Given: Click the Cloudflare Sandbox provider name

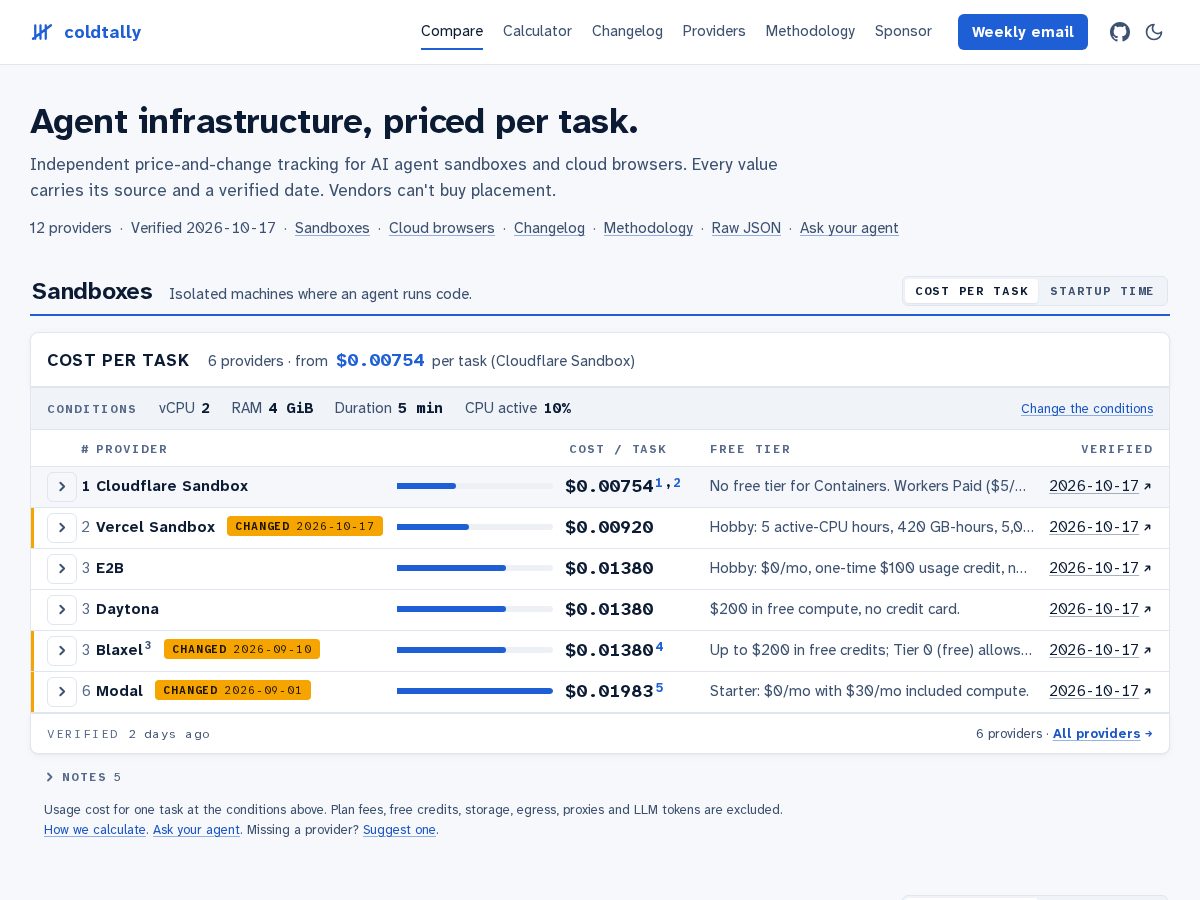Looking at the screenshot, I should coord(172,486).
